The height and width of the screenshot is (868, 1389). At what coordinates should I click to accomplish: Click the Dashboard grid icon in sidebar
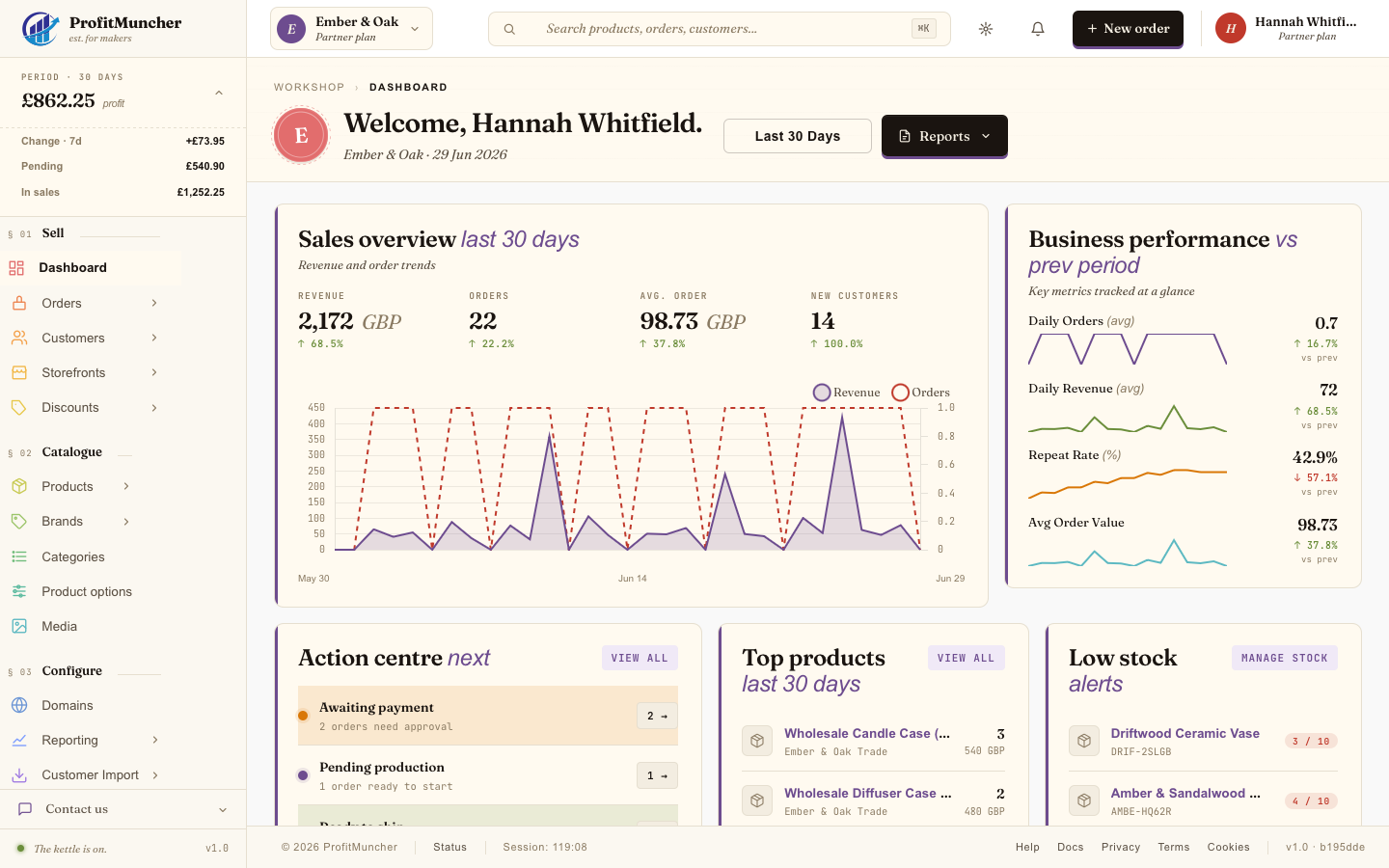(16, 268)
